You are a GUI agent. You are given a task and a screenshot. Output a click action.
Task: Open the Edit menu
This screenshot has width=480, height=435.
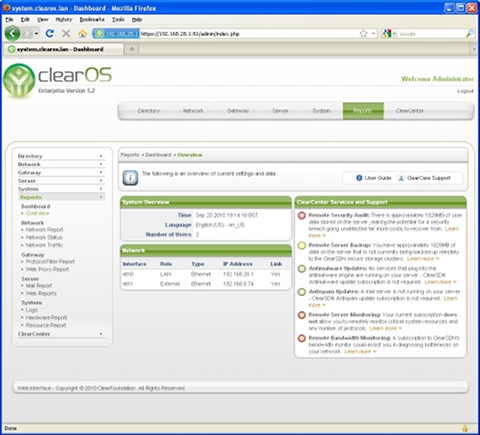pyautogui.click(x=25, y=19)
